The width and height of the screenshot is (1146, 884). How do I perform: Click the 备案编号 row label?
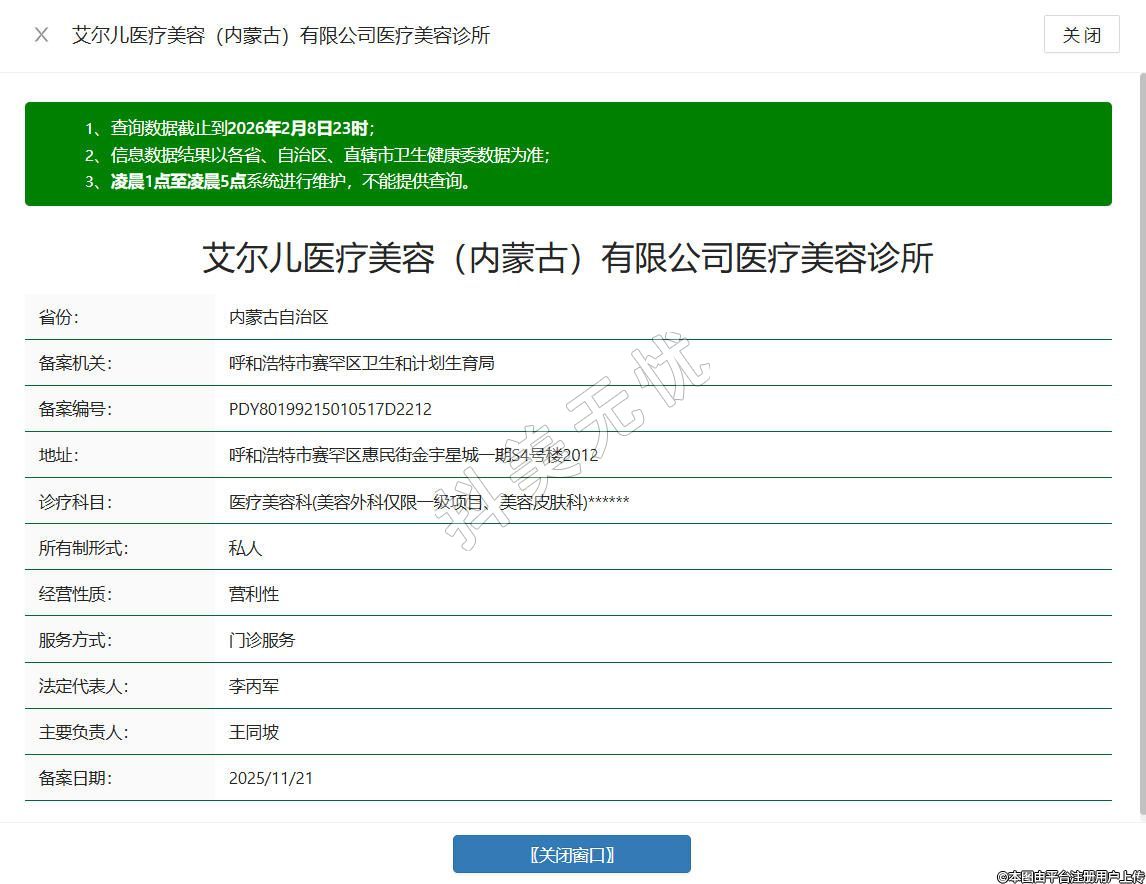(75, 409)
